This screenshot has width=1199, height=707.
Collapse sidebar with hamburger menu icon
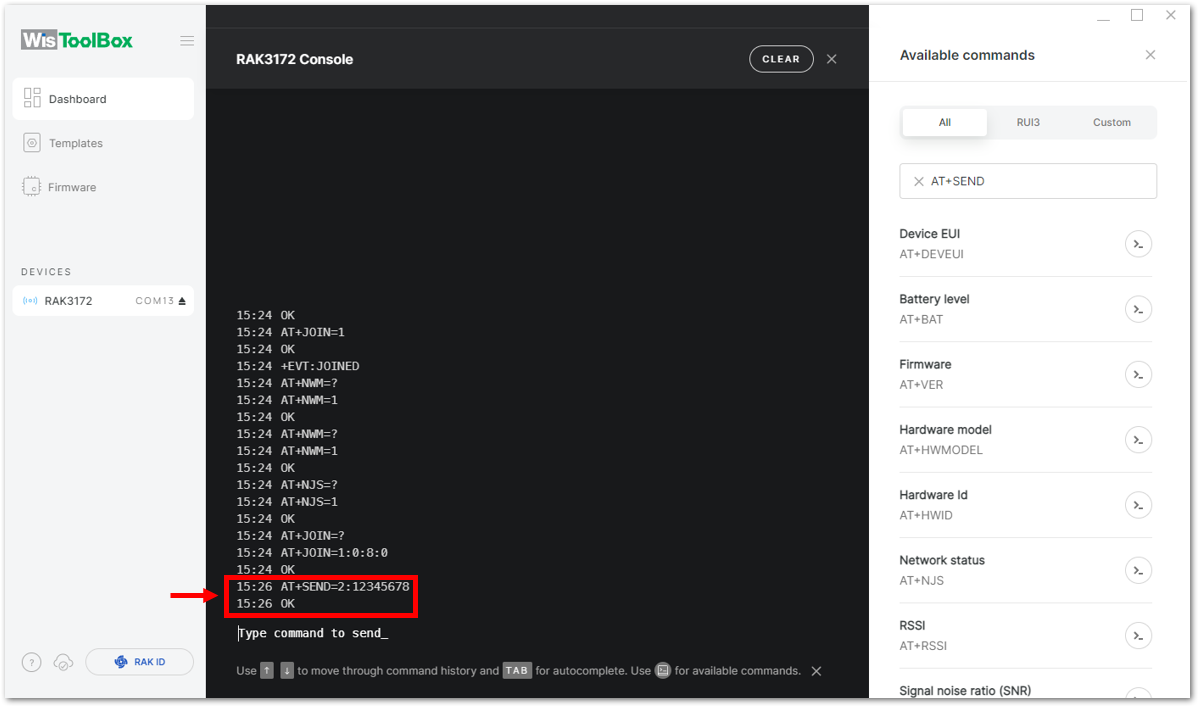(x=187, y=41)
